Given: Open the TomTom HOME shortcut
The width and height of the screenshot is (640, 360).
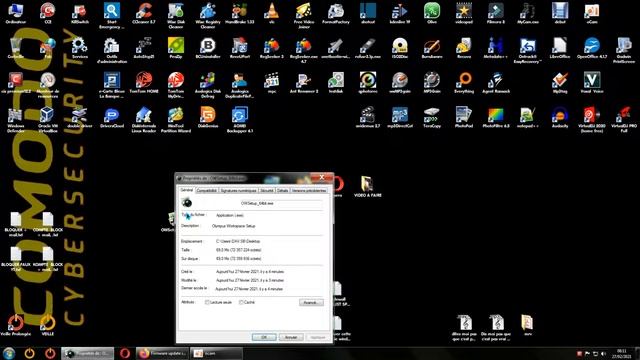Looking at the screenshot, I should tap(144, 83).
